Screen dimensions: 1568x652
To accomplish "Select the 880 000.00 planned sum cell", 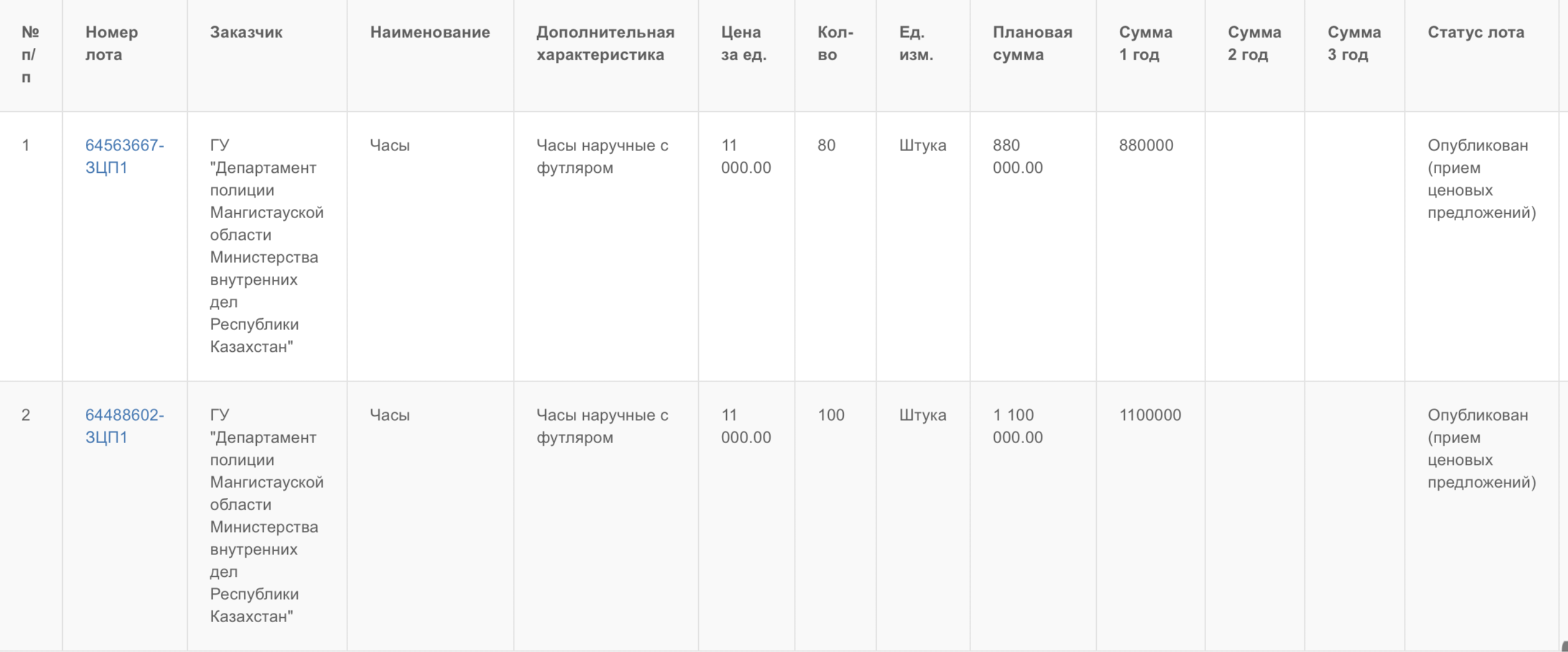I will tap(1017, 156).
